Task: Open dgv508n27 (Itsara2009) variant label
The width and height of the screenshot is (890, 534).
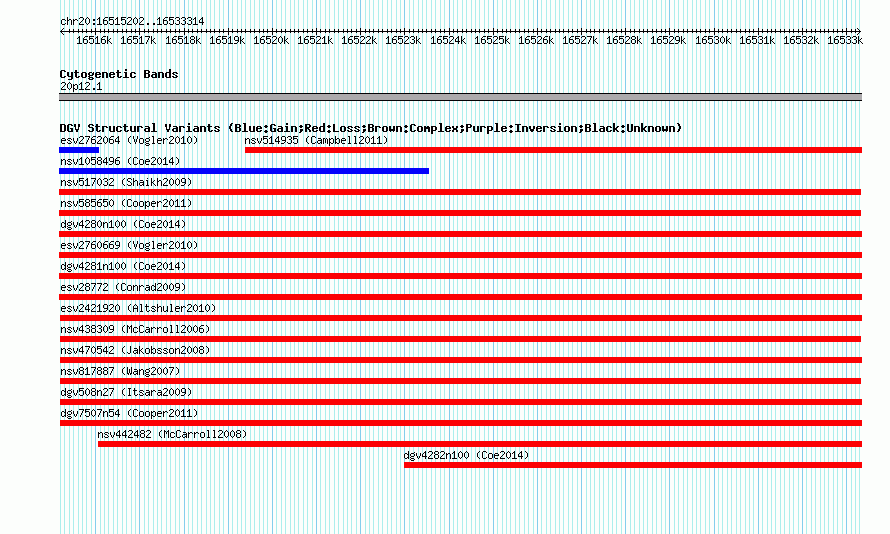Action: pyautogui.click(x=126, y=392)
